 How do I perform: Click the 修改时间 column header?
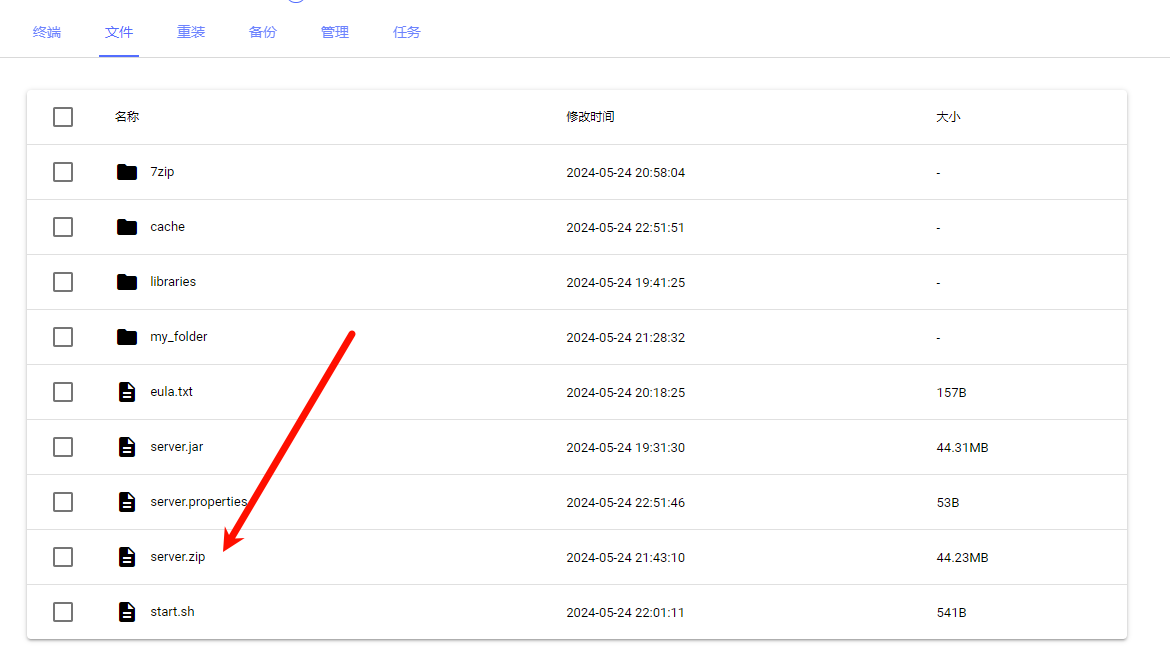[590, 116]
